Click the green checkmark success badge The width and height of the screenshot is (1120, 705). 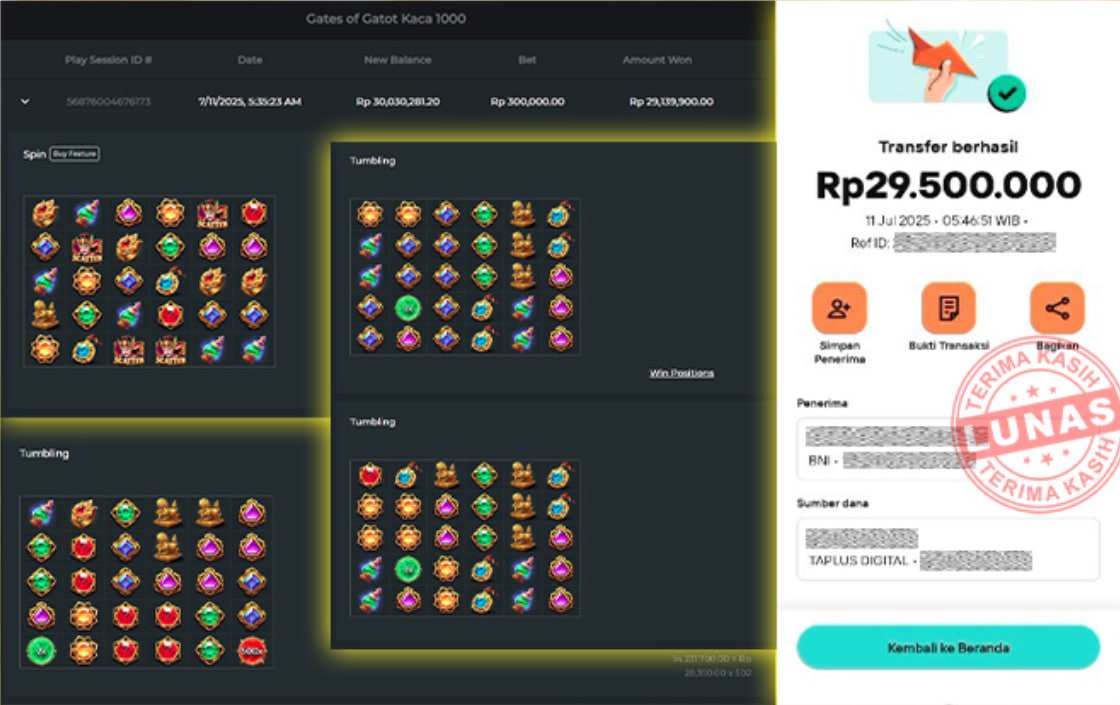1007,94
